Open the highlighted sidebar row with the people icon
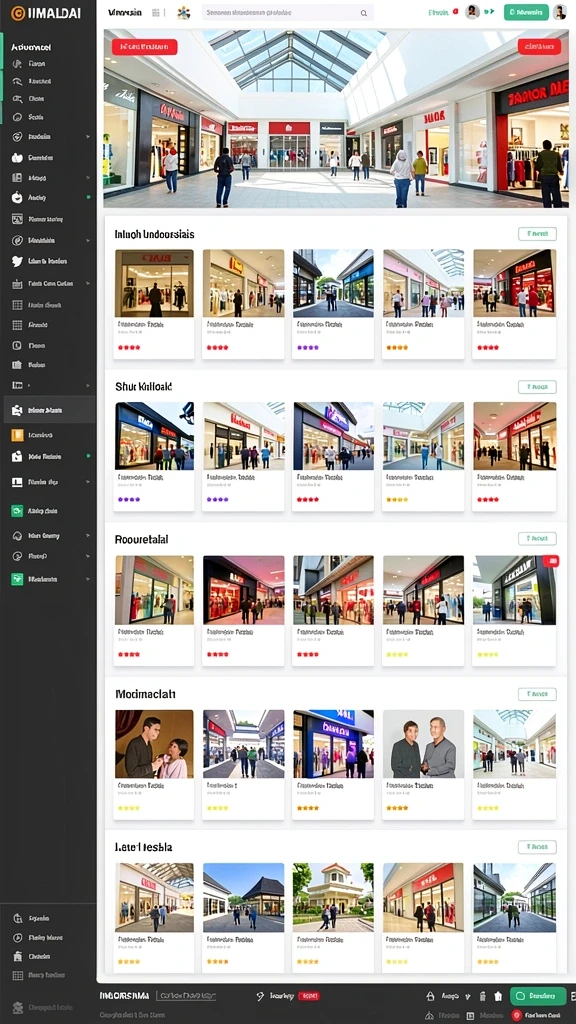576x1024 pixels. (x=50, y=410)
